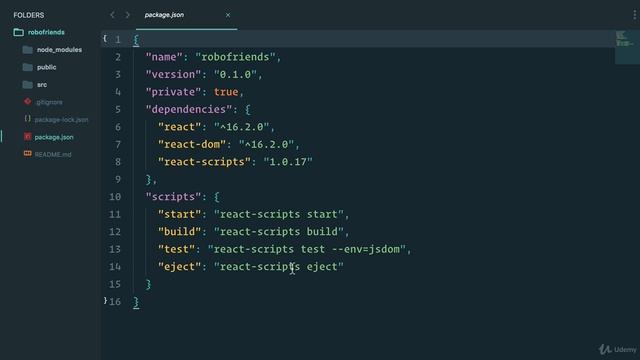Image resolution: width=640 pixels, height=360 pixels.
Task: Click the closing brace on line 15
Action: coord(149,284)
